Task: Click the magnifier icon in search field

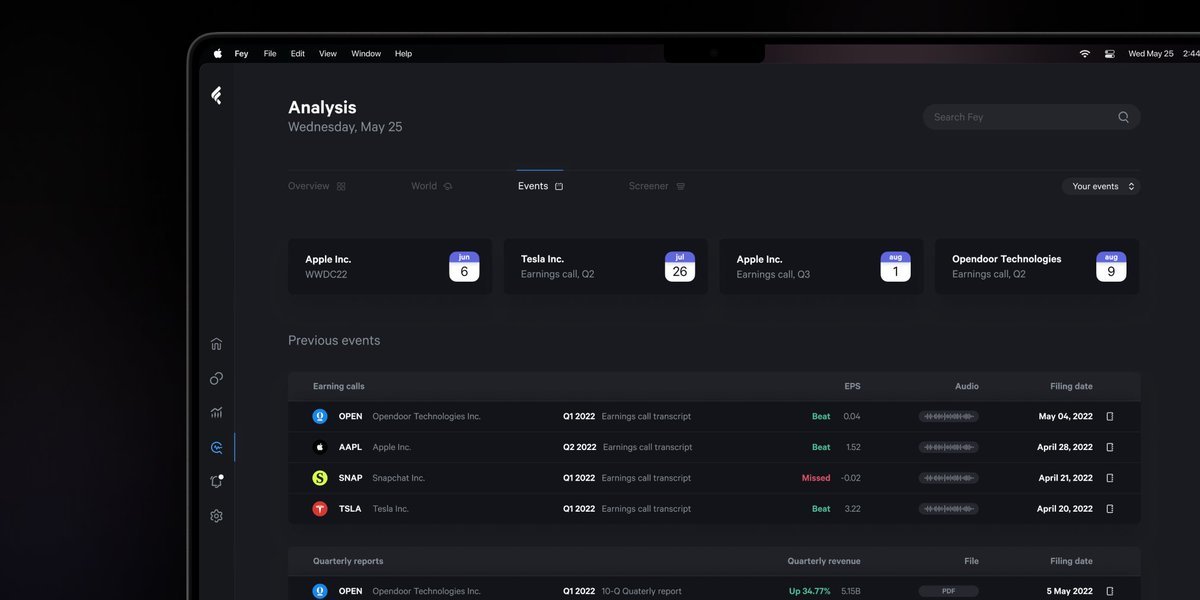Action: pyautogui.click(x=1123, y=117)
